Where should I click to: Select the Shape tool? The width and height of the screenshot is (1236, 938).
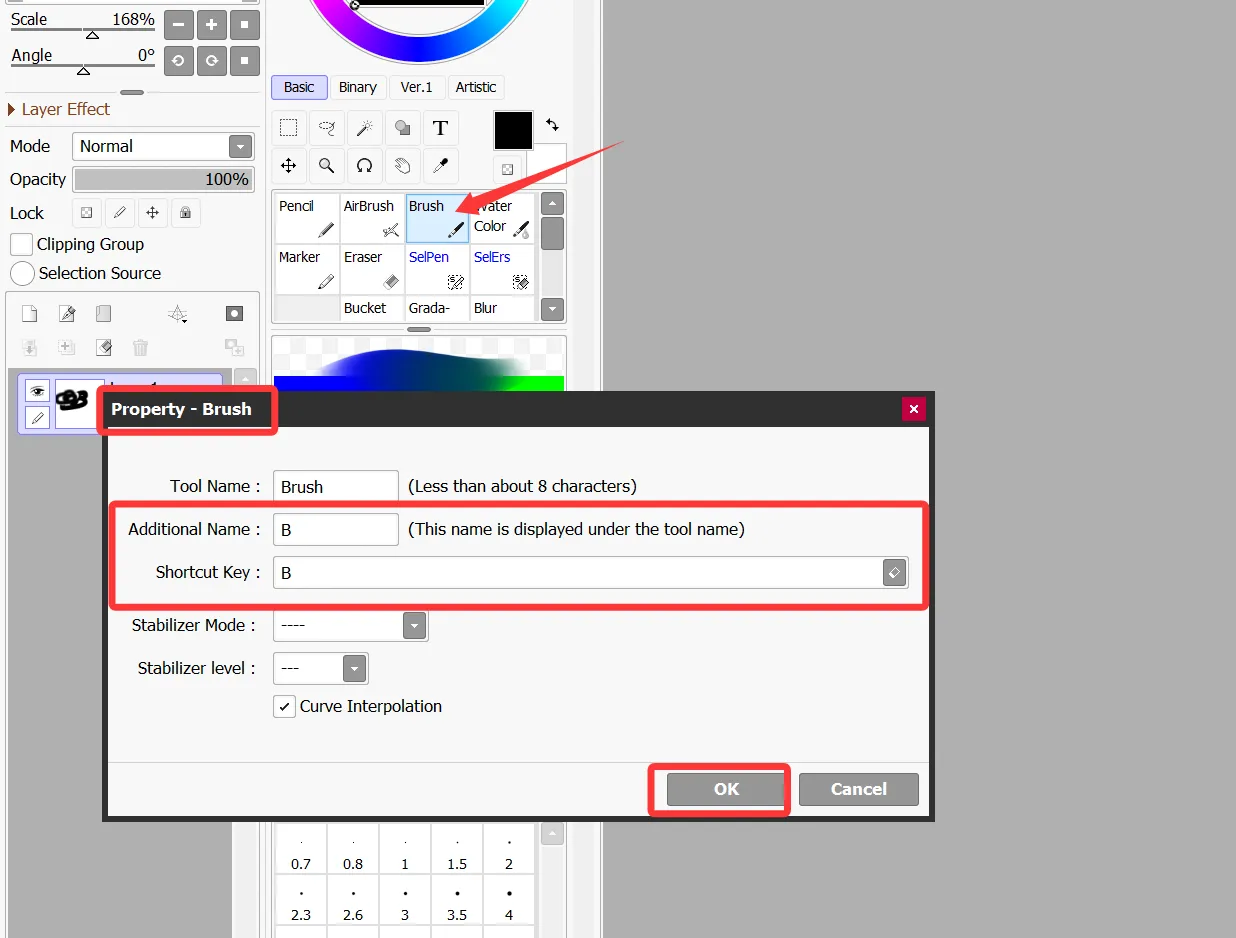click(402, 128)
